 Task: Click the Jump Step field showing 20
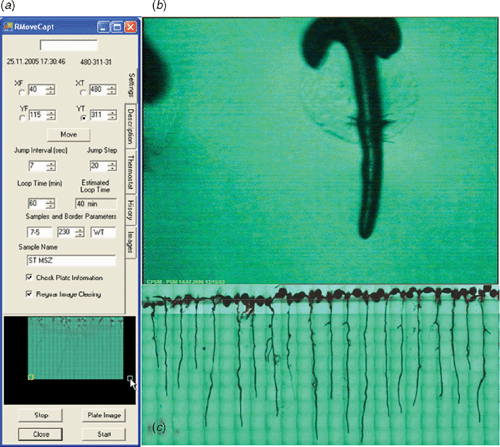coord(99,166)
